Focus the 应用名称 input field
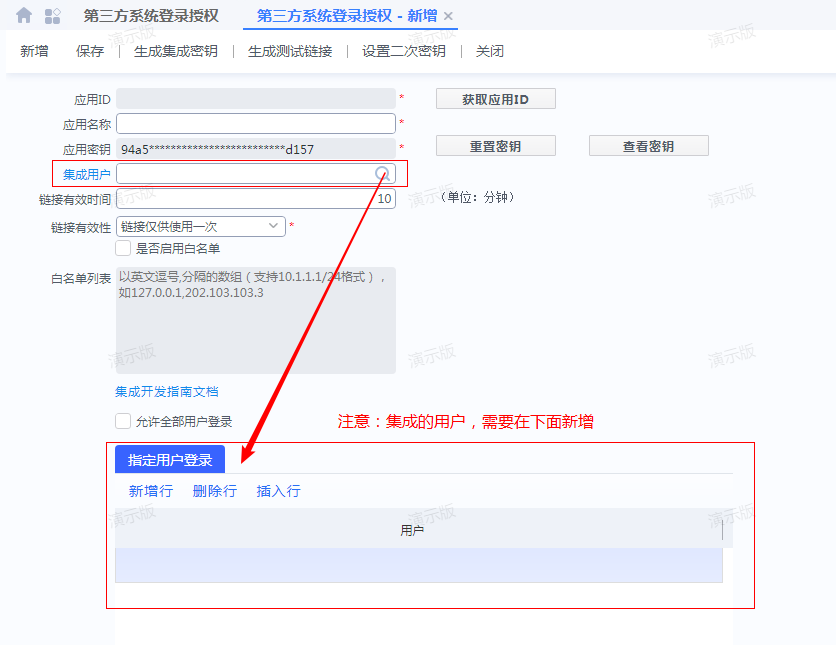Viewport: 836px width, 645px height. point(255,124)
